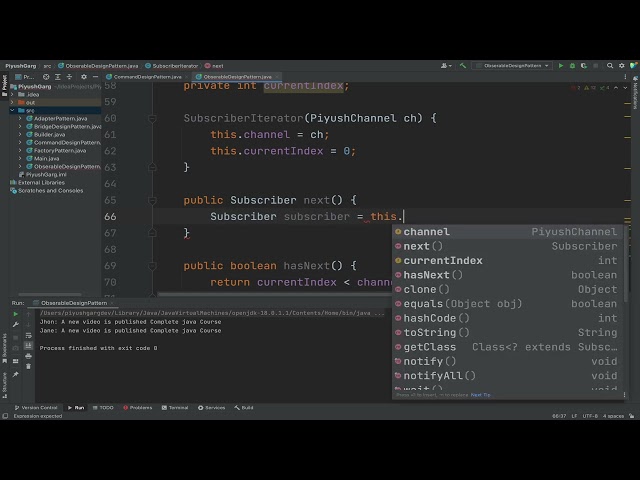This screenshot has width=640, height=480.
Task: Close the ObserableDesignPattern.java editor tab
Action: [x=277, y=77]
